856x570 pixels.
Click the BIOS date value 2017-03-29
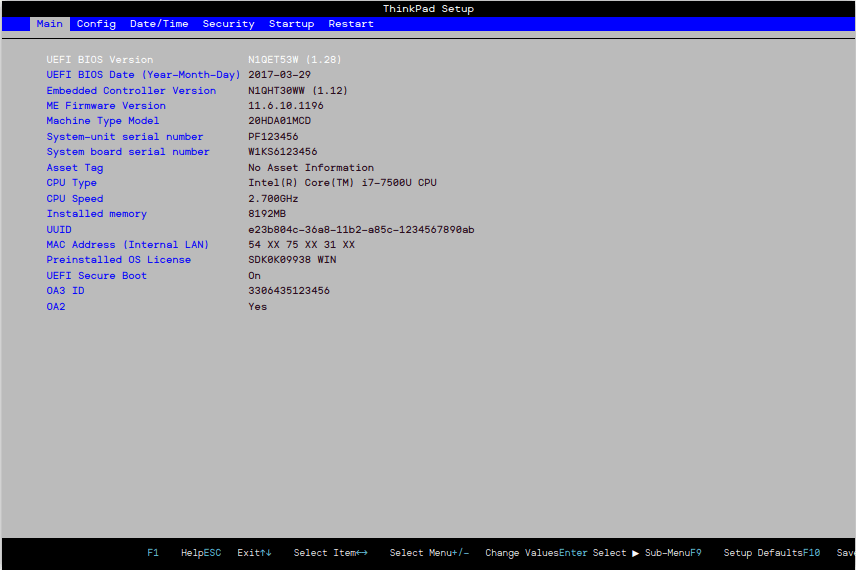tap(279, 75)
